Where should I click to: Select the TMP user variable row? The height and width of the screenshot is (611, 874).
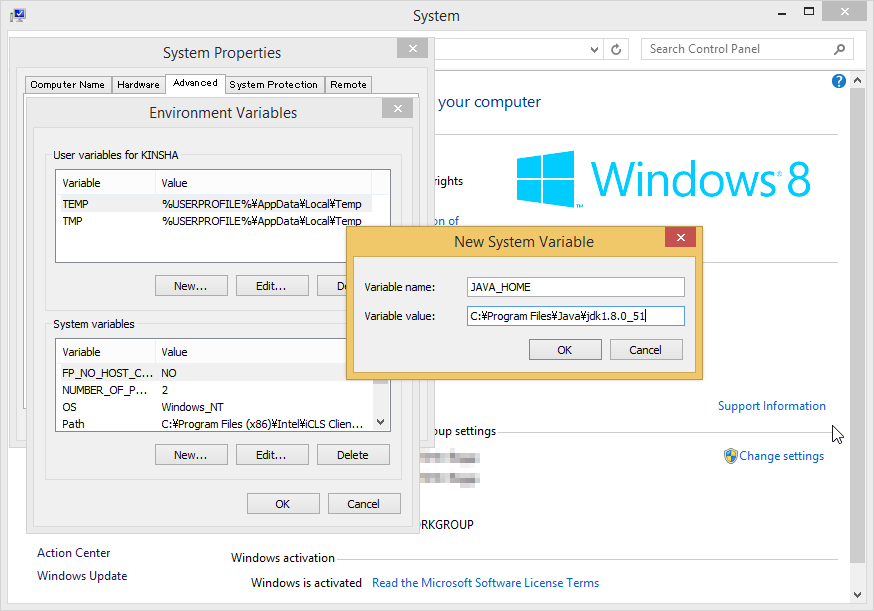(x=214, y=221)
